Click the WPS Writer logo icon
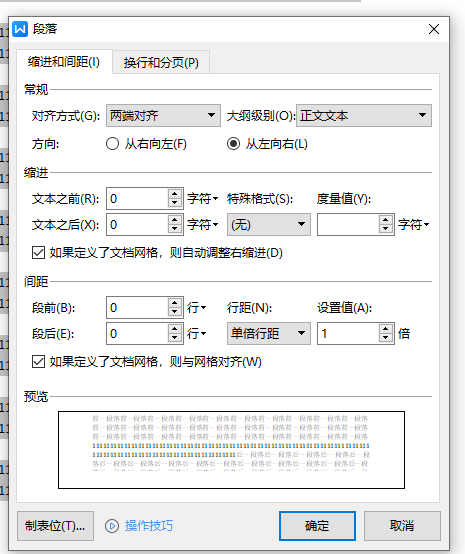Screen dimensions: 465x554 coord(20,29)
